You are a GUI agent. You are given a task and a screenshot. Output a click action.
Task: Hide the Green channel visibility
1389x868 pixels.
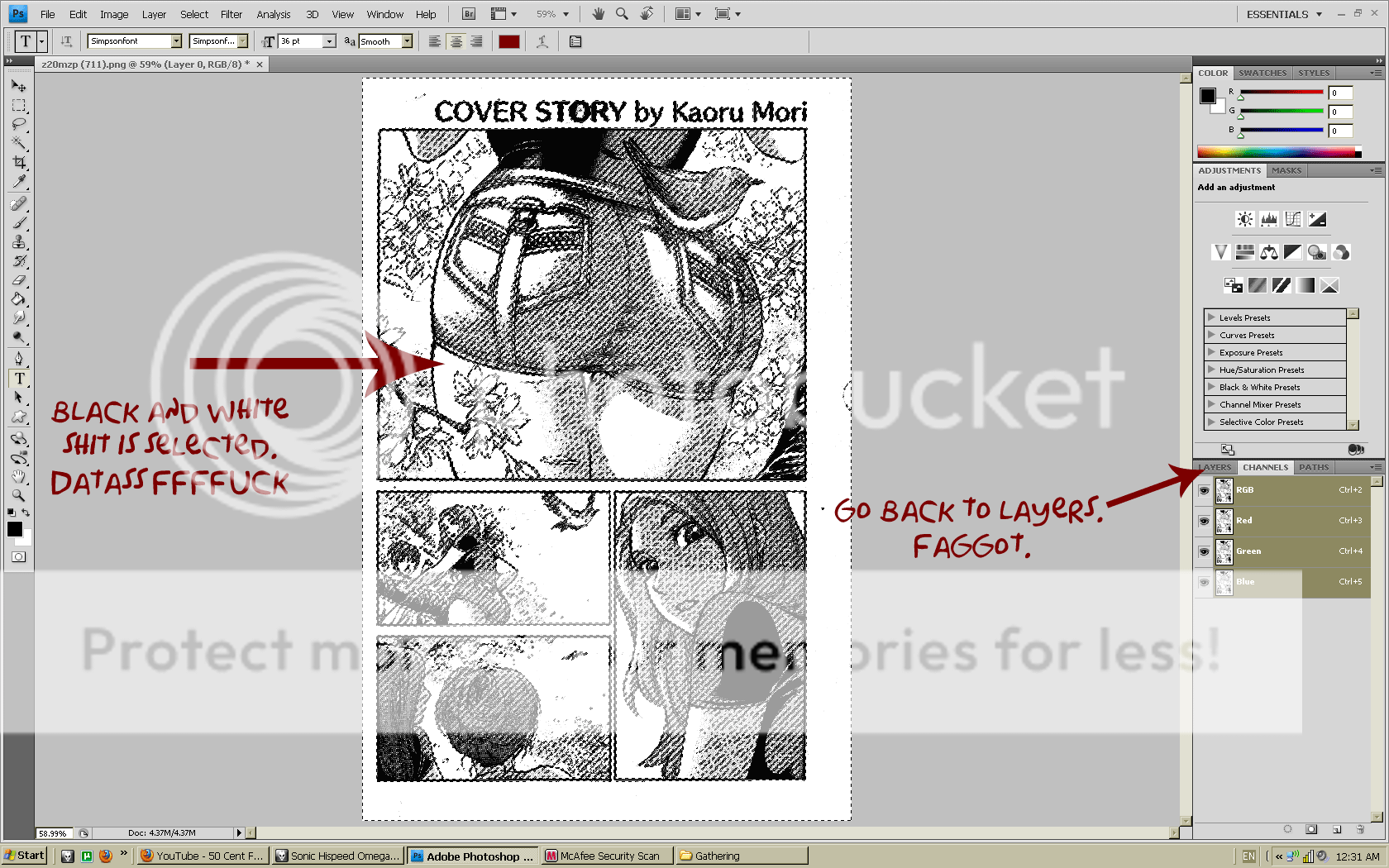coord(1204,551)
